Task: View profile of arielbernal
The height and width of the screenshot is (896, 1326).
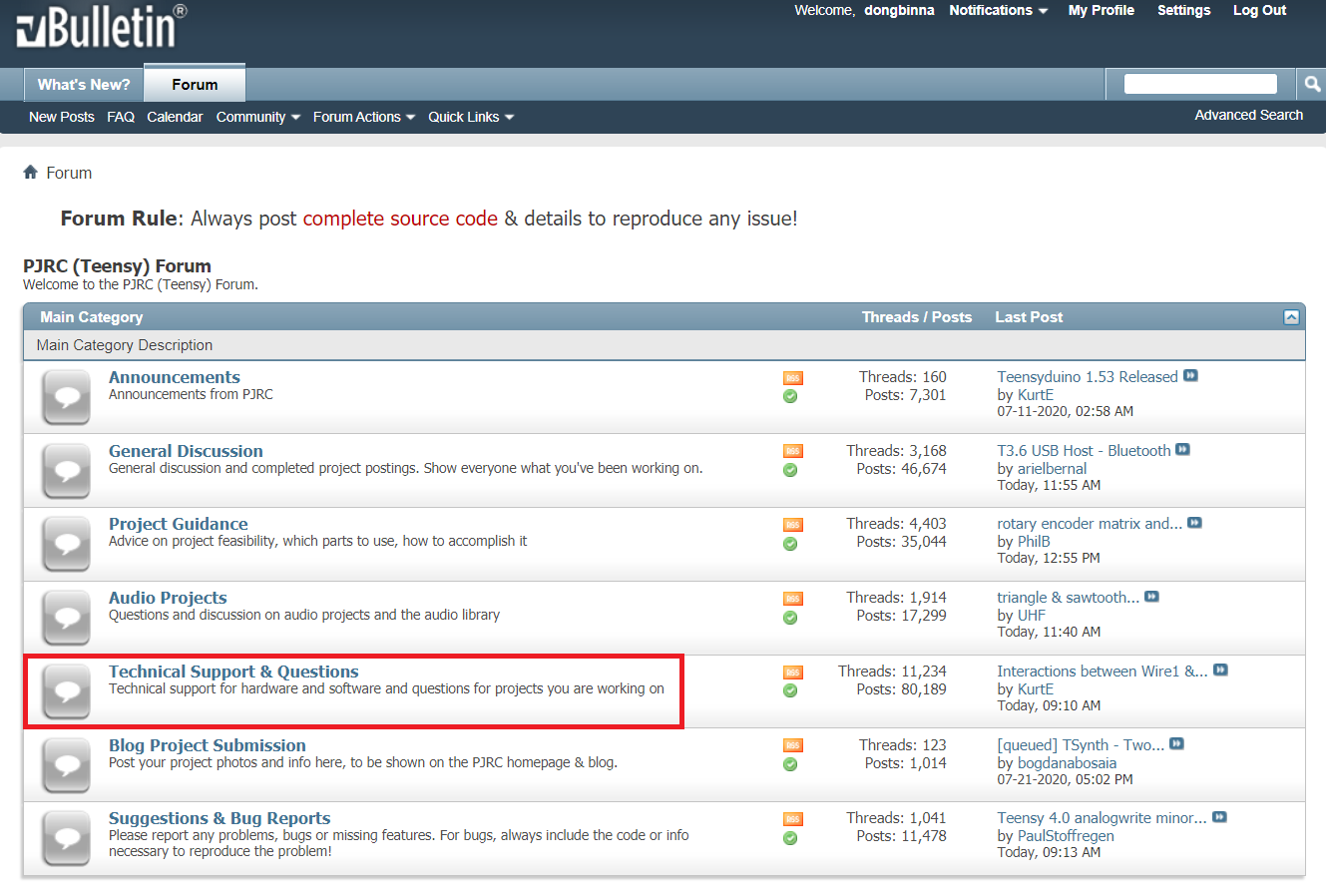Action: (1052, 469)
